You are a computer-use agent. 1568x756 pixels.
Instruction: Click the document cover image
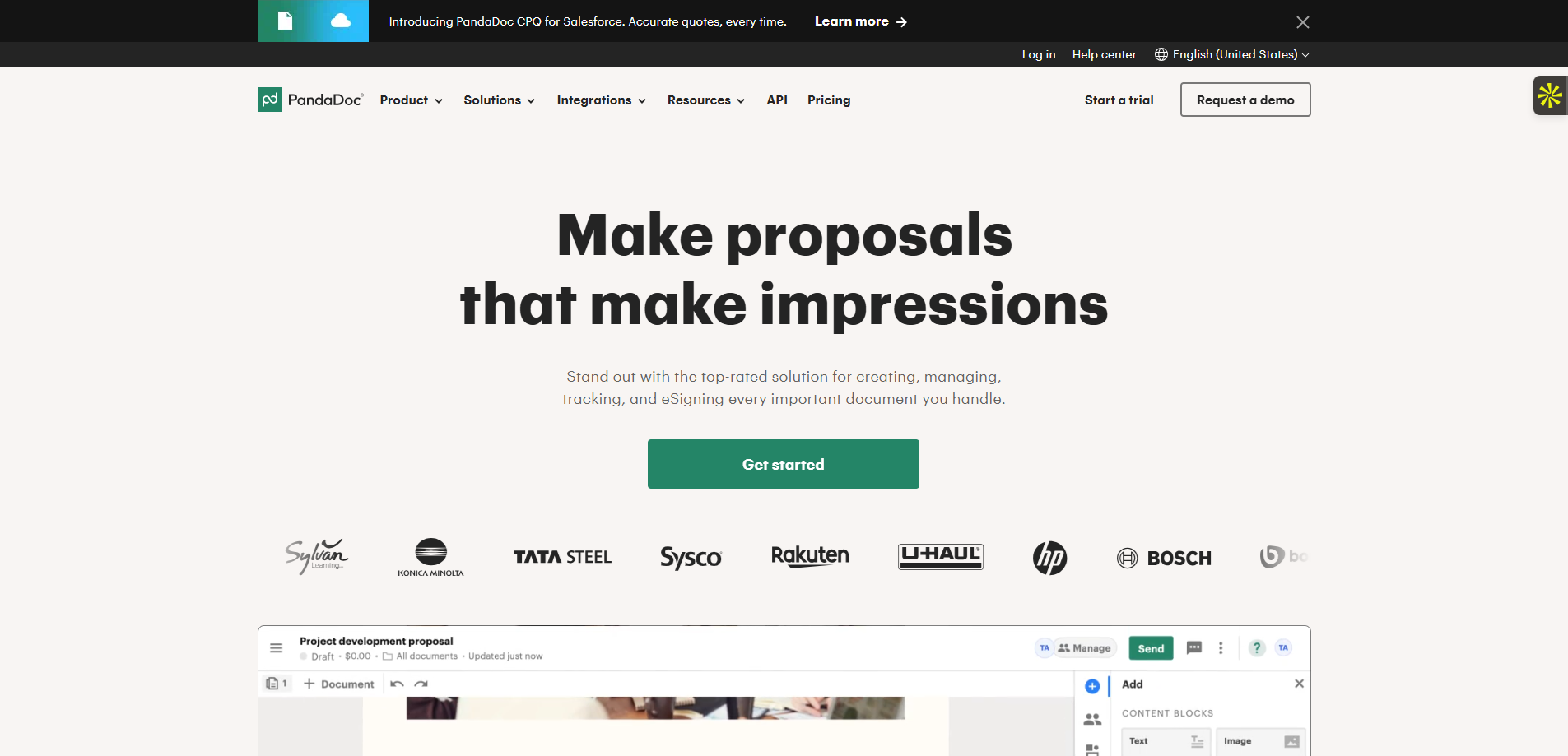[x=655, y=708]
